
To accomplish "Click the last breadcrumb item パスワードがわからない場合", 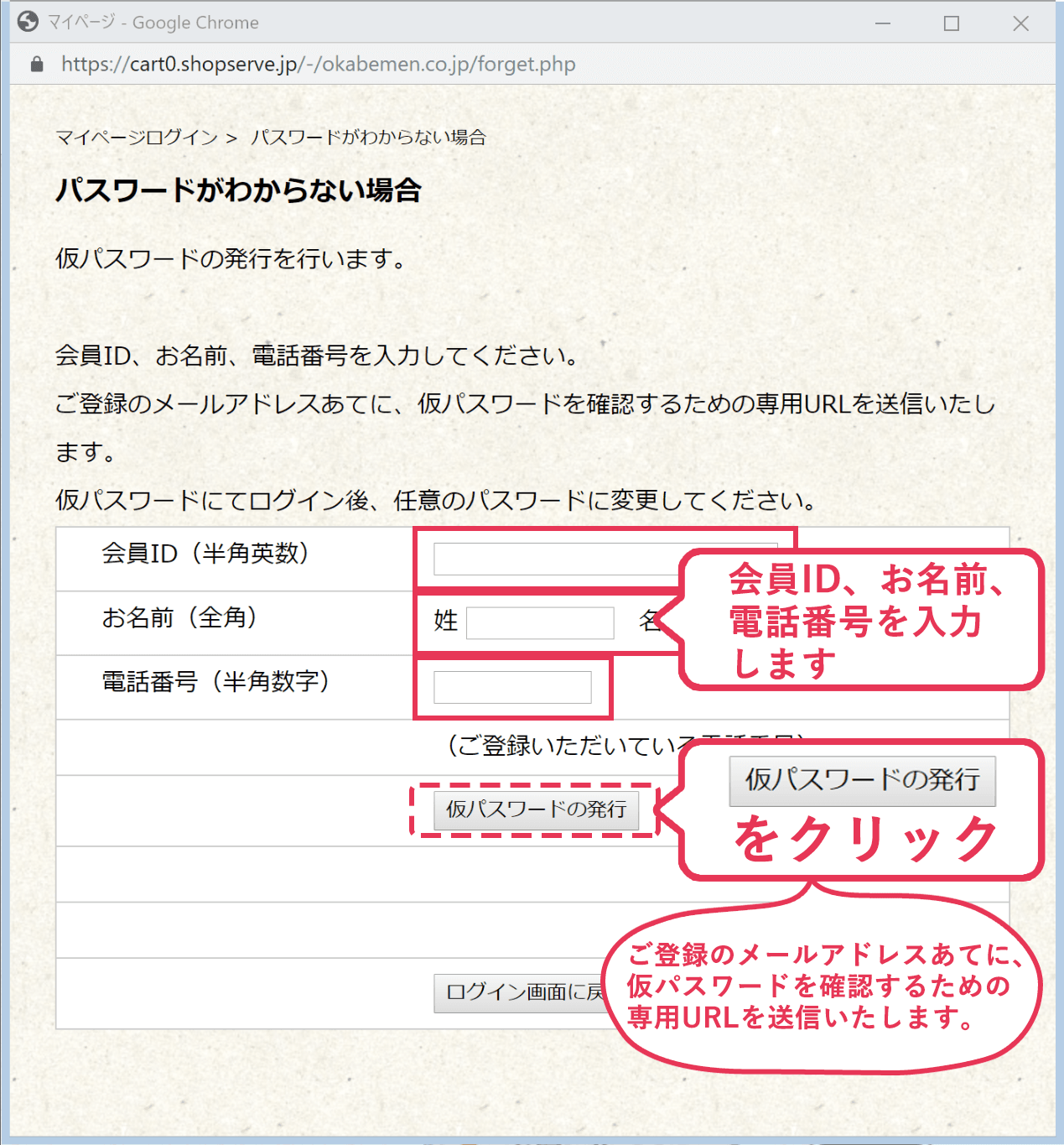I will pyautogui.click(x=368, y=138).
